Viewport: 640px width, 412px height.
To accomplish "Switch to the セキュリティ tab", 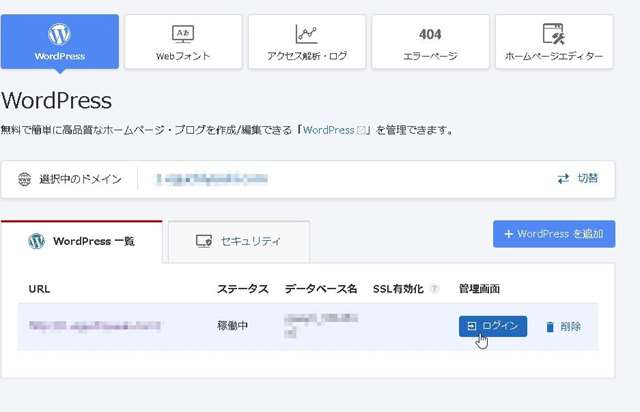I will (x=238, y=241).
